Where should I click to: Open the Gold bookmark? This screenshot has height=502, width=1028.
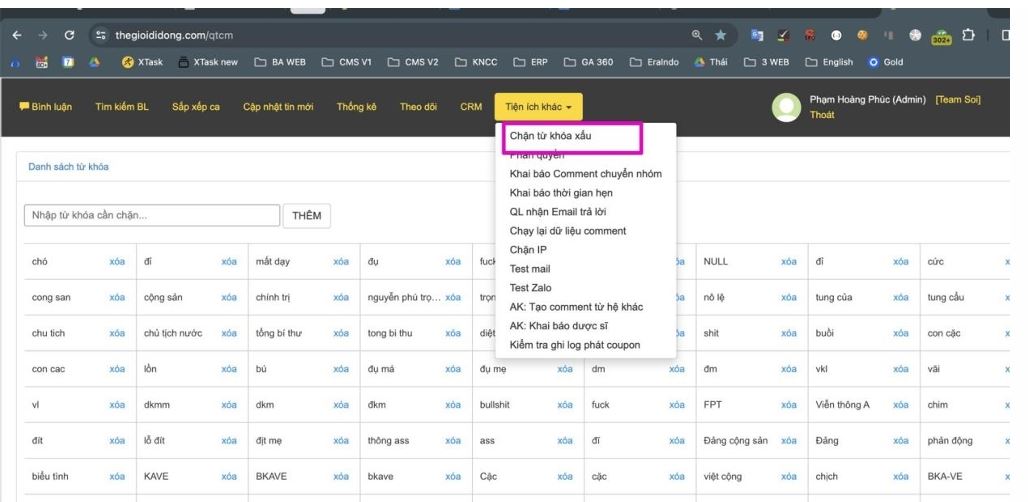[x=886, y=61]
